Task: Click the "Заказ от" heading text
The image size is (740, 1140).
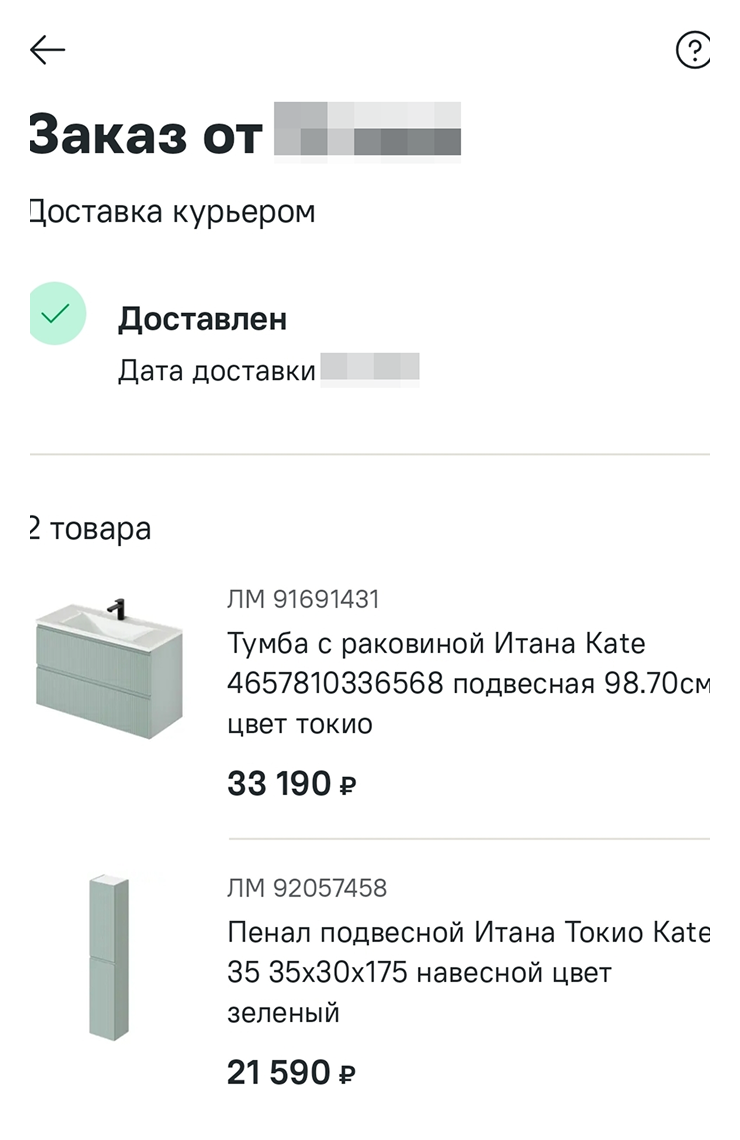Action: coord(145,134)
